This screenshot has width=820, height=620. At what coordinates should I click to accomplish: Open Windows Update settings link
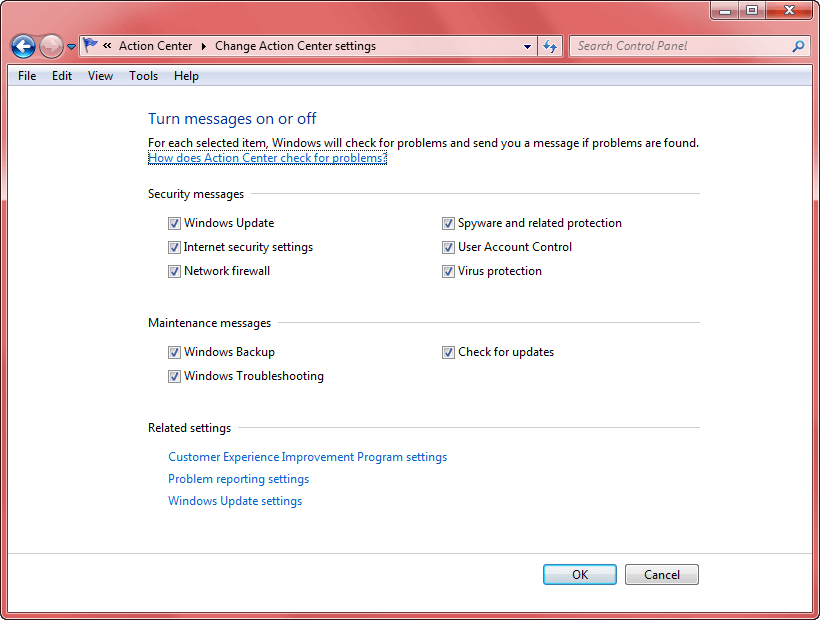235,501
